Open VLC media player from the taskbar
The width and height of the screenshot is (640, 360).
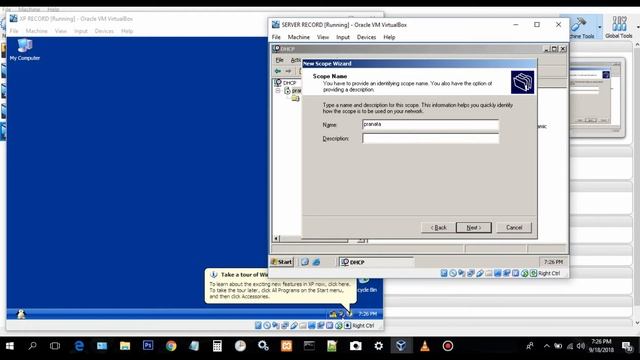click(424, 346)
